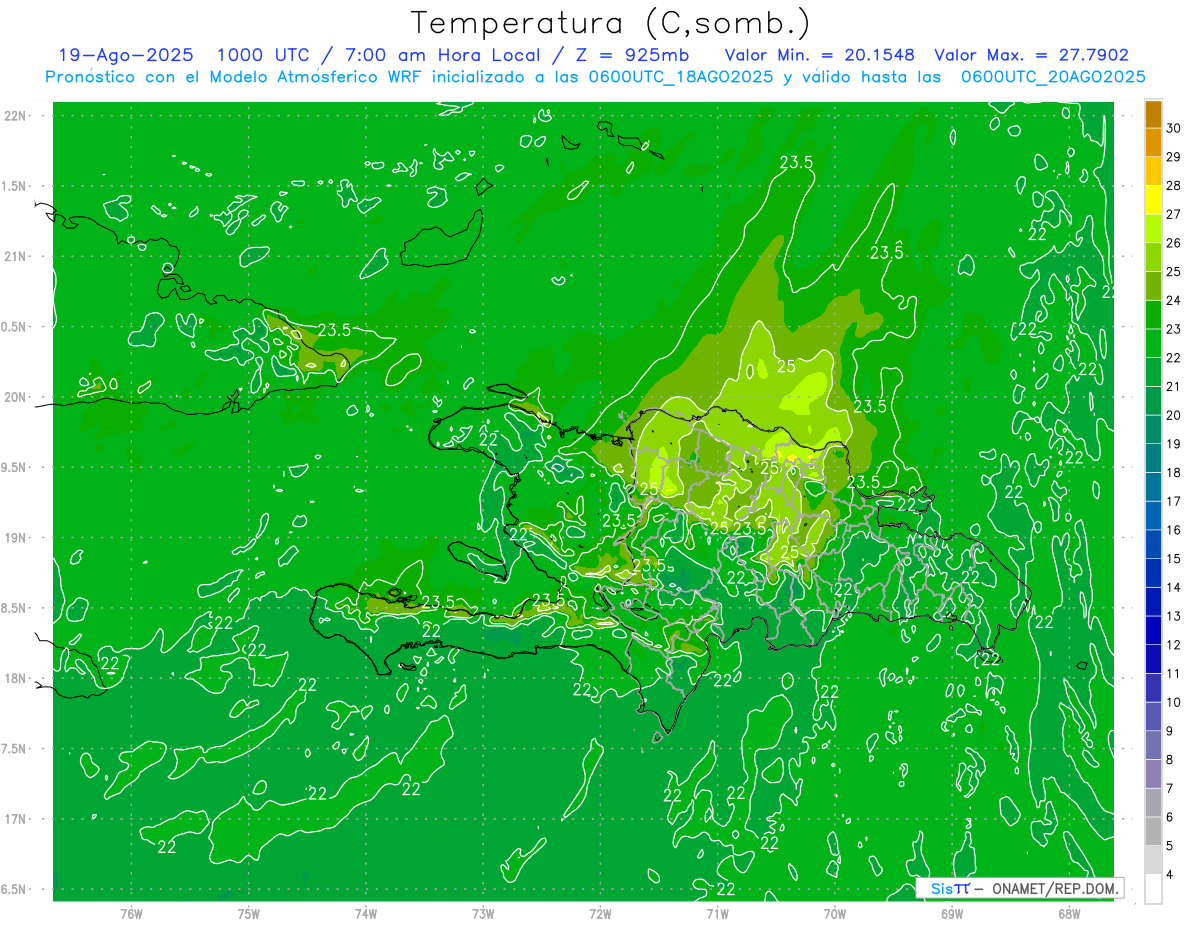This screenshot has width=1200, height=927.
Task: Click the white bottom swatch of the color scale
Action: pos(1154,888)
